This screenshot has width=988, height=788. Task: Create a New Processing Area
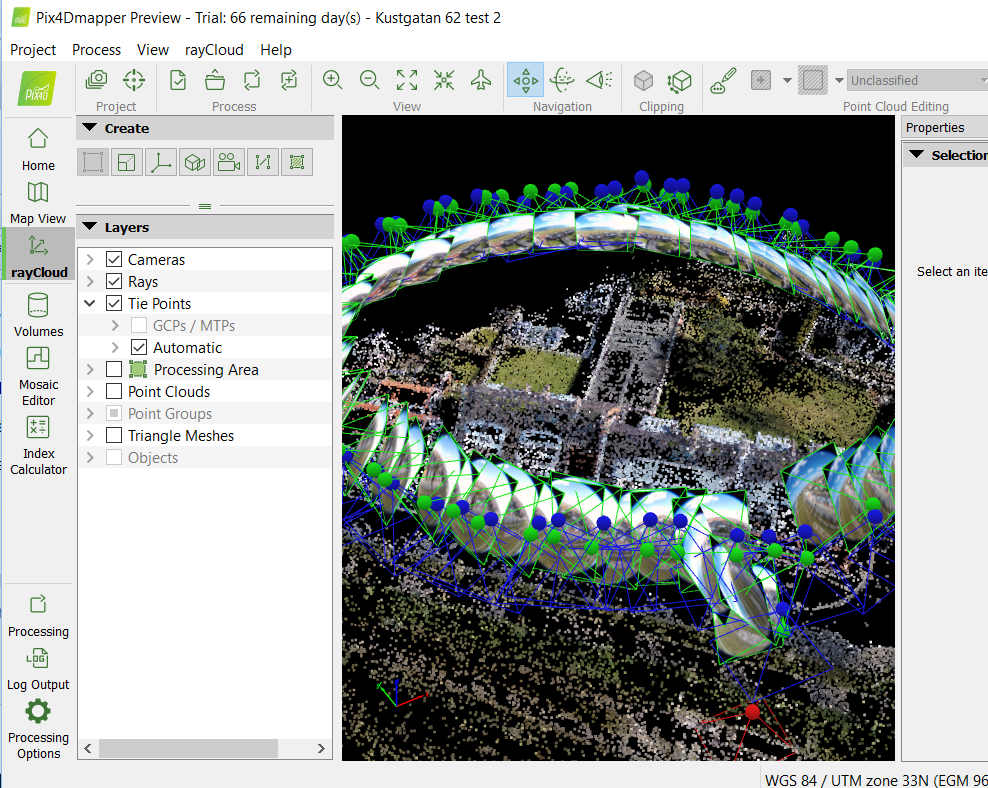click(93, 163)
